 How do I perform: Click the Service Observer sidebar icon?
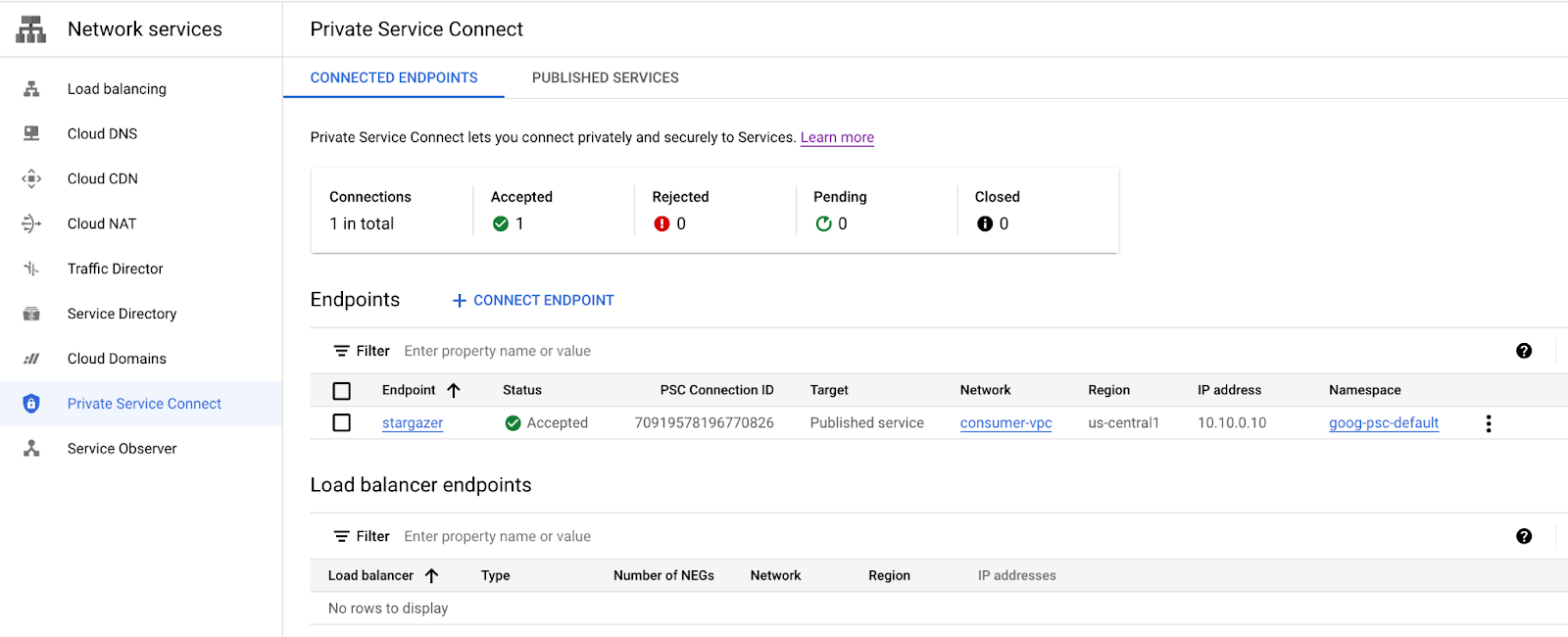click(31, 449)
